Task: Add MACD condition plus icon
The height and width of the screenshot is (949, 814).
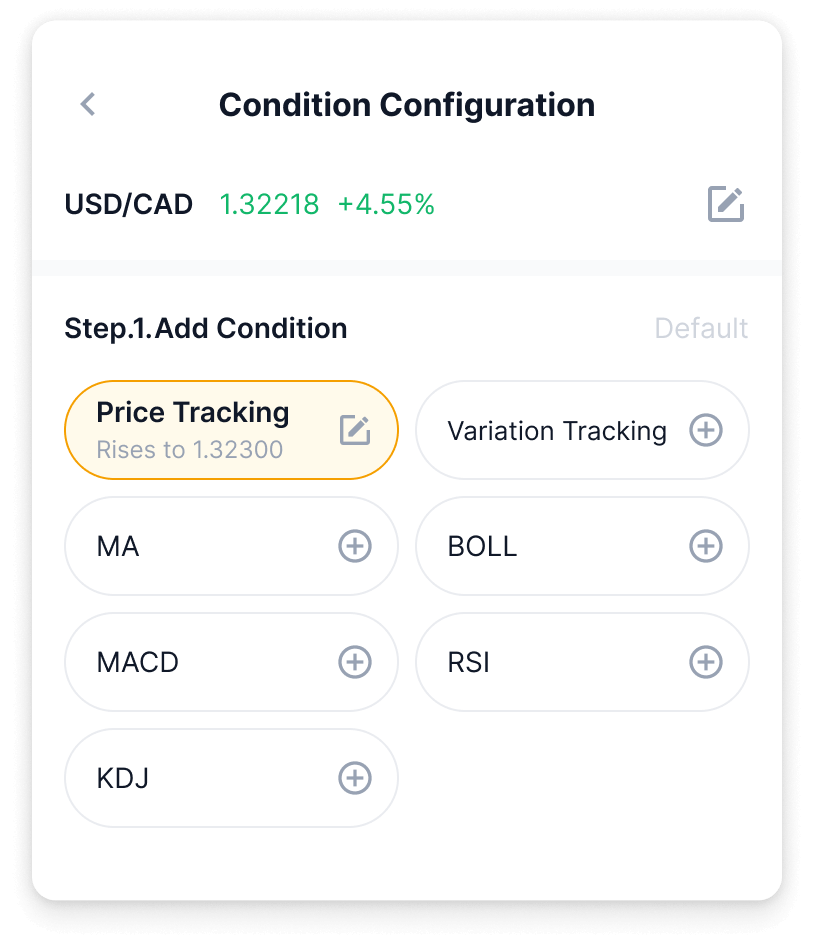Action: (x=355, y=662)
